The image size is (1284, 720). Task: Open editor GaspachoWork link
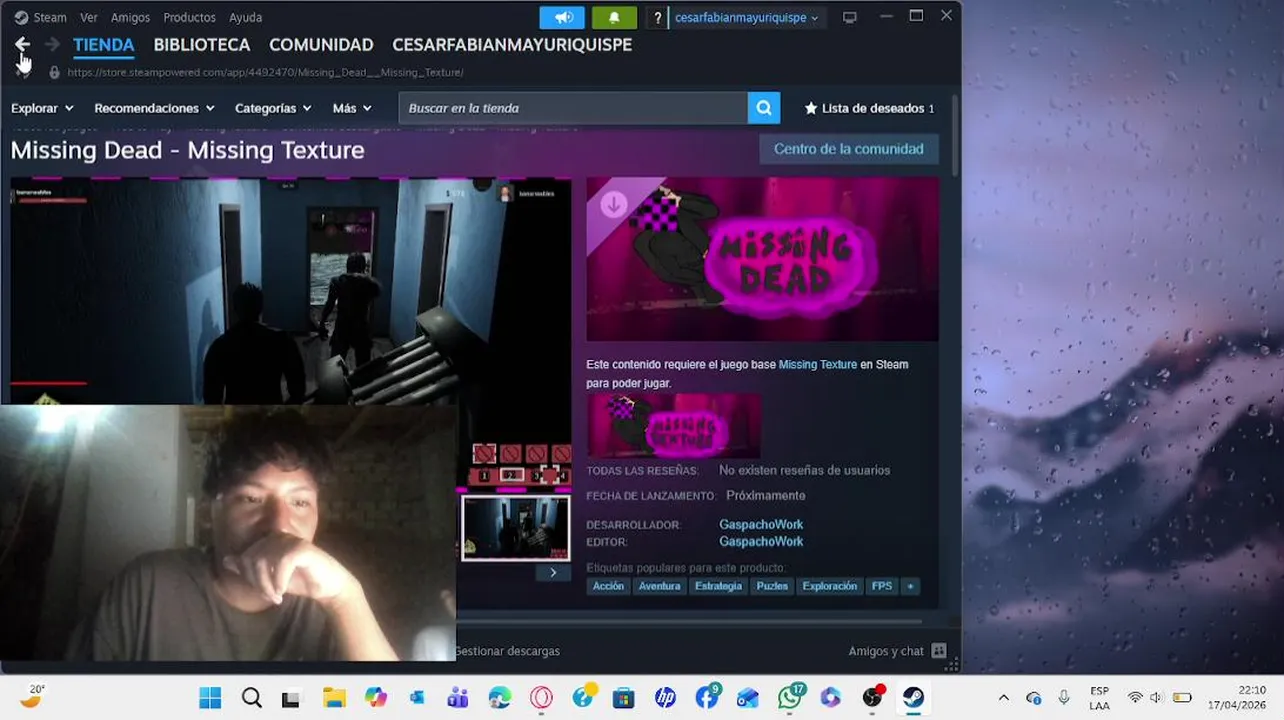(761, 542)
